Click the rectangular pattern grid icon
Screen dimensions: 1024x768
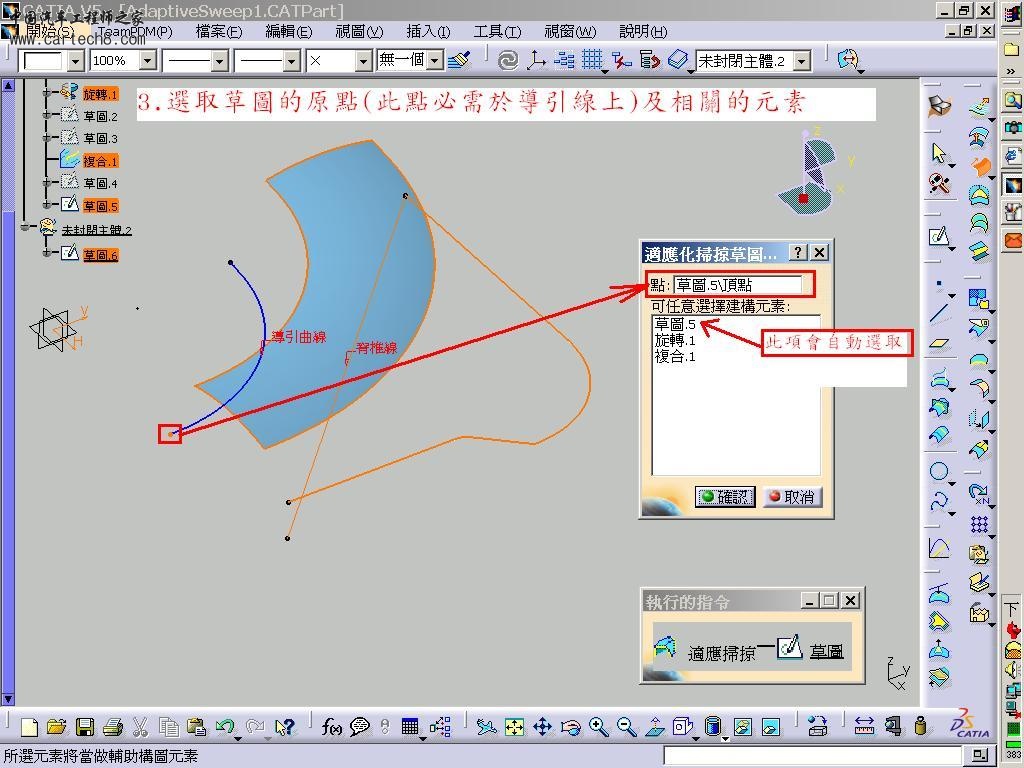point(979,524)
